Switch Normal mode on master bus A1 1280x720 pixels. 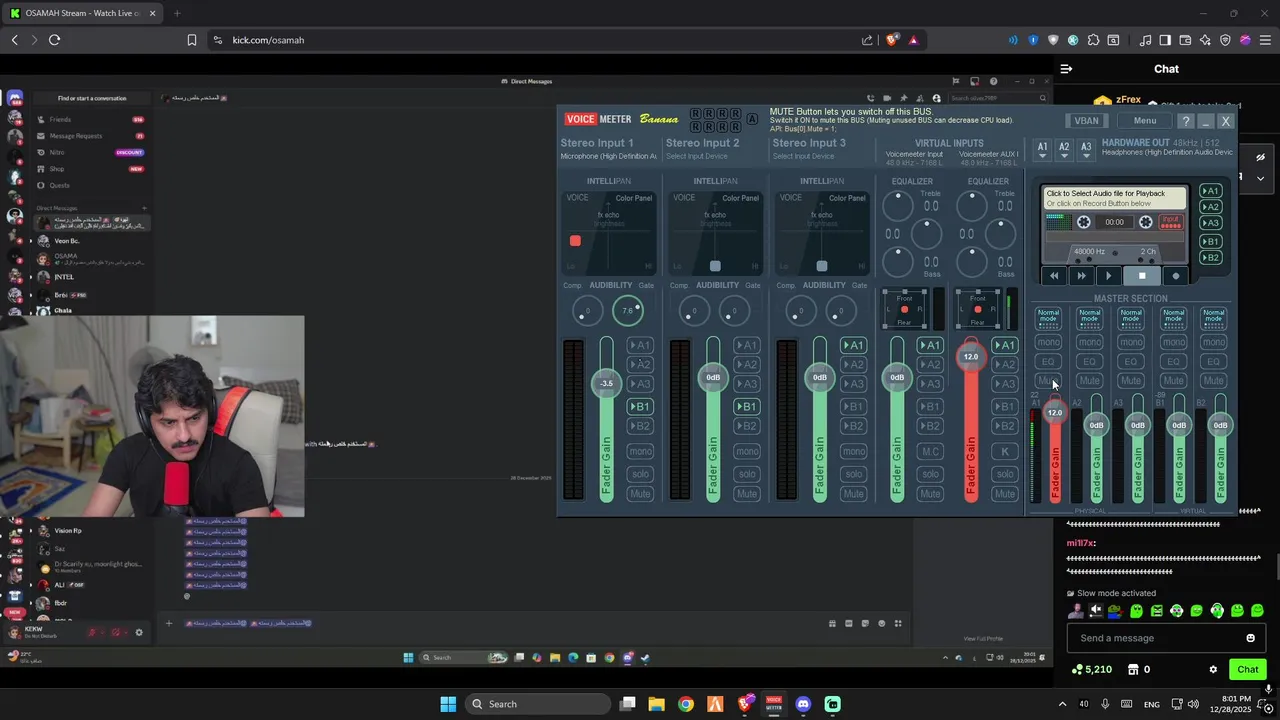1048,318
